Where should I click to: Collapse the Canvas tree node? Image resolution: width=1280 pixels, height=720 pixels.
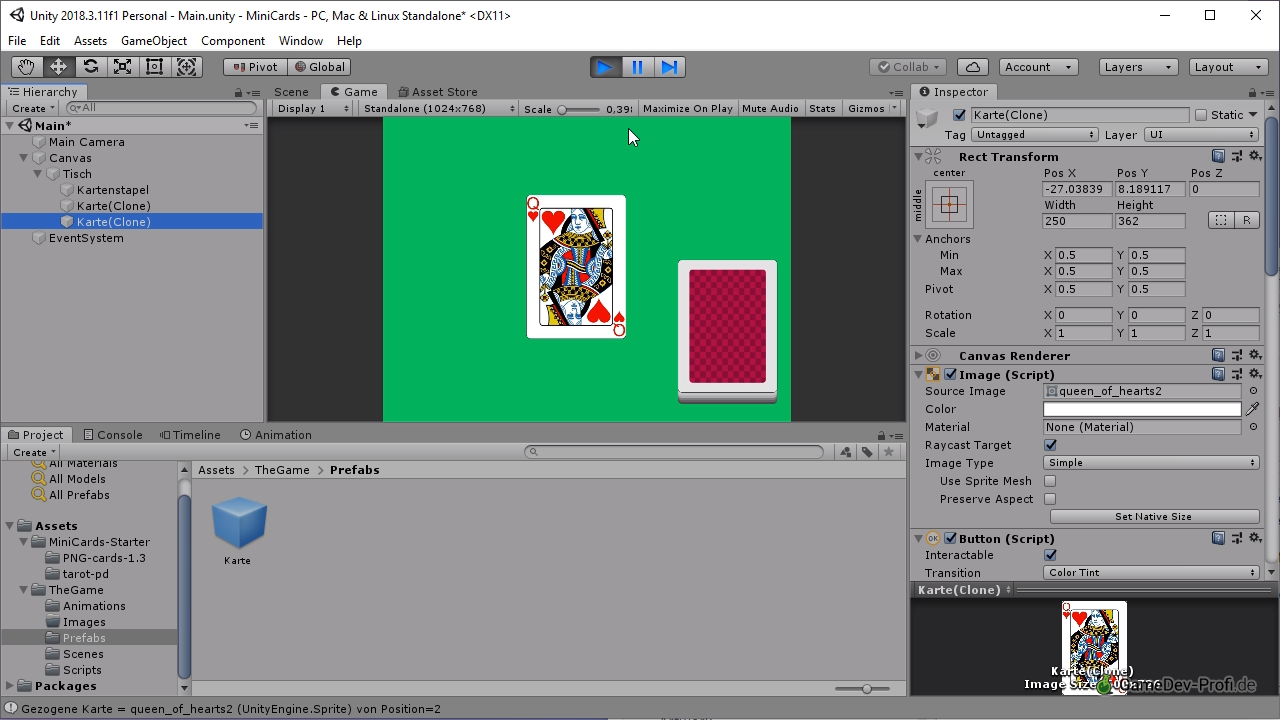(x=24, y=158)
